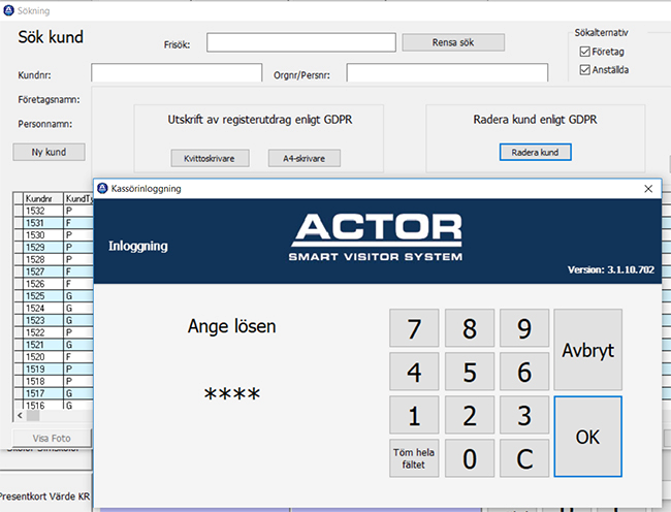Select customer row 1527
Viewport: 671px width, 512px height.
(53, 271)
